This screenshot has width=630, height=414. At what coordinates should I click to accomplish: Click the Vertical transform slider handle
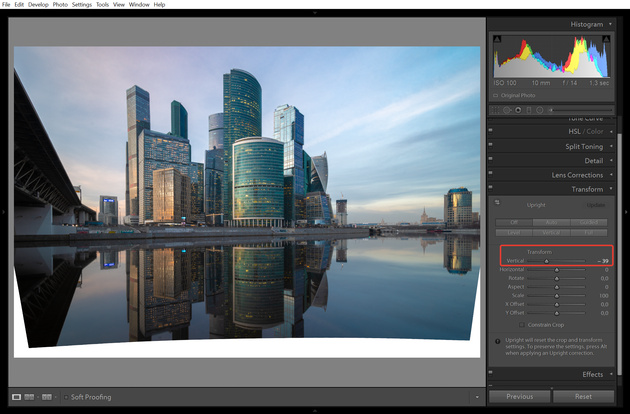pos(546,261)
